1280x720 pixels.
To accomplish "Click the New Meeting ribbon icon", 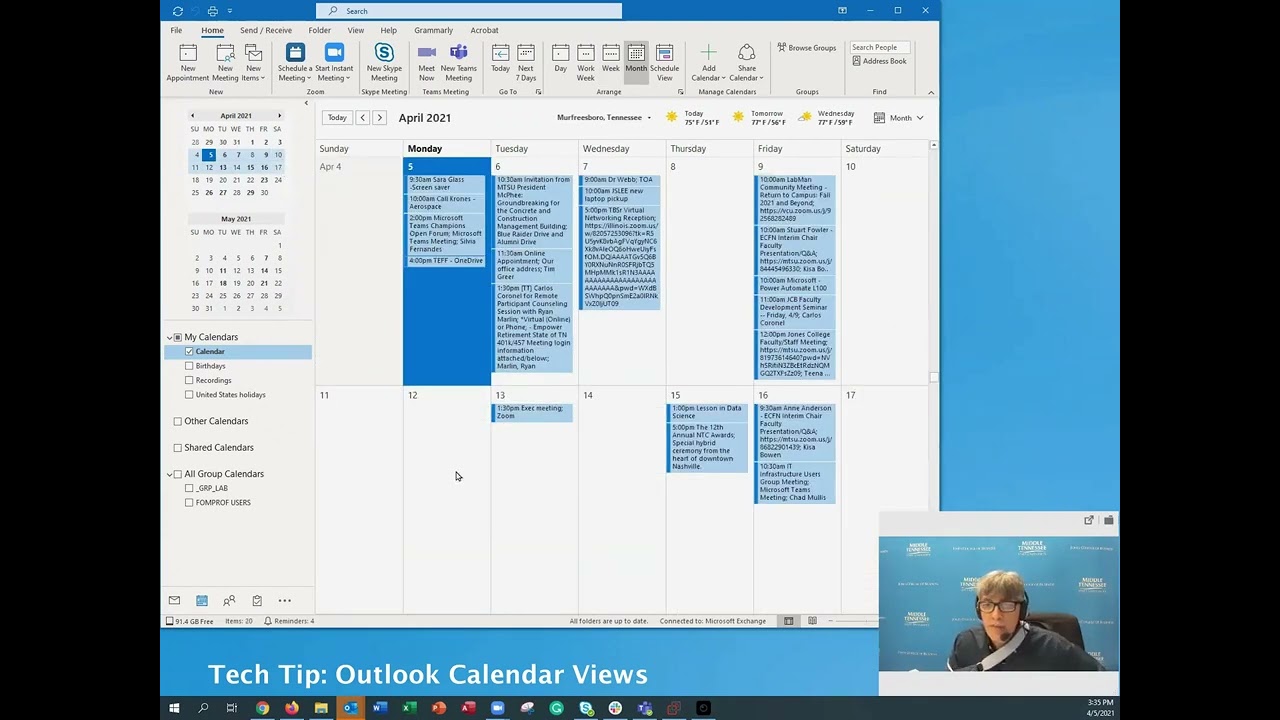I will click(225, 62).
